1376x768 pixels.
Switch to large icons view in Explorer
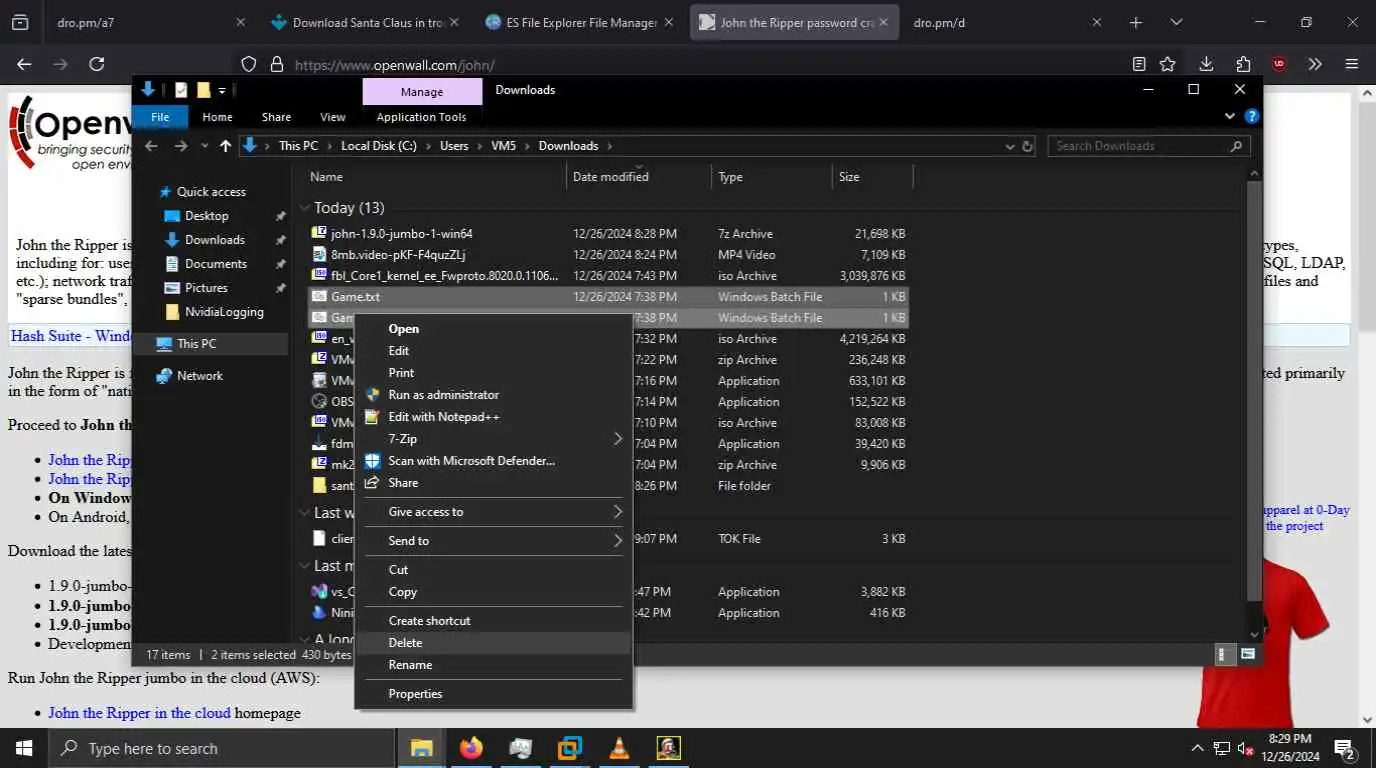coord(1248,654)
